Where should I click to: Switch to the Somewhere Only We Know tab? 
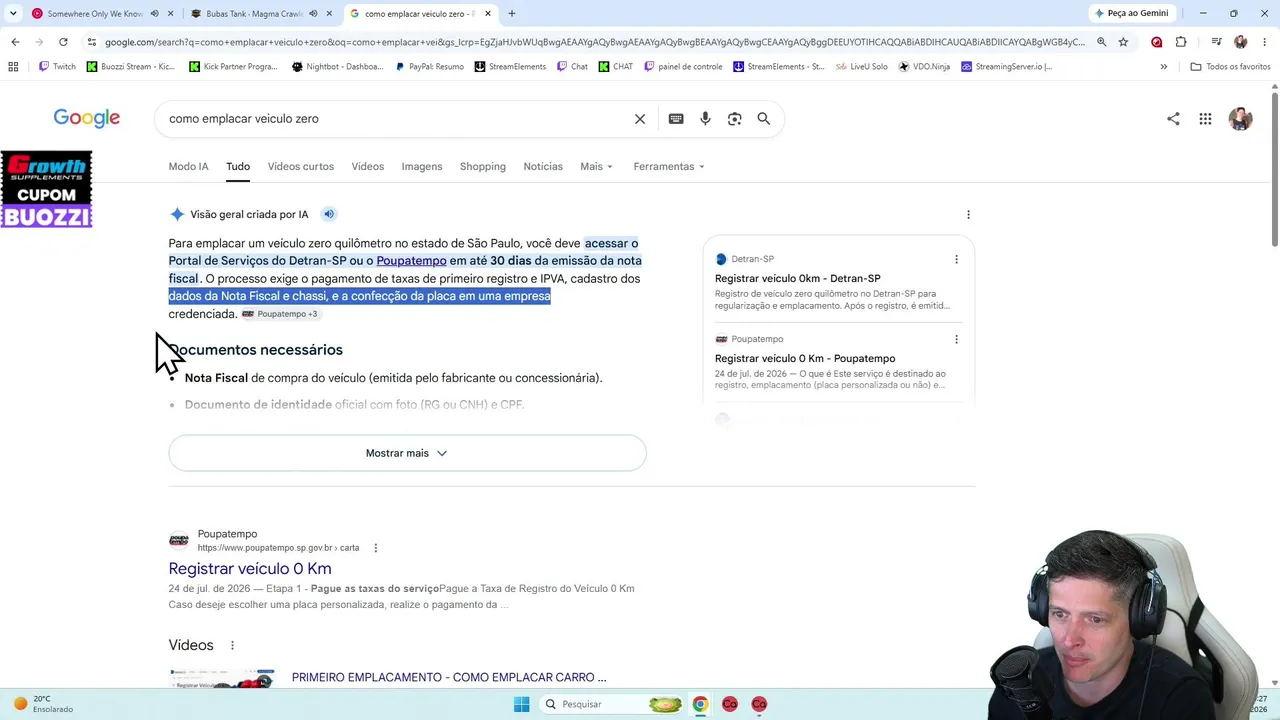95,14
